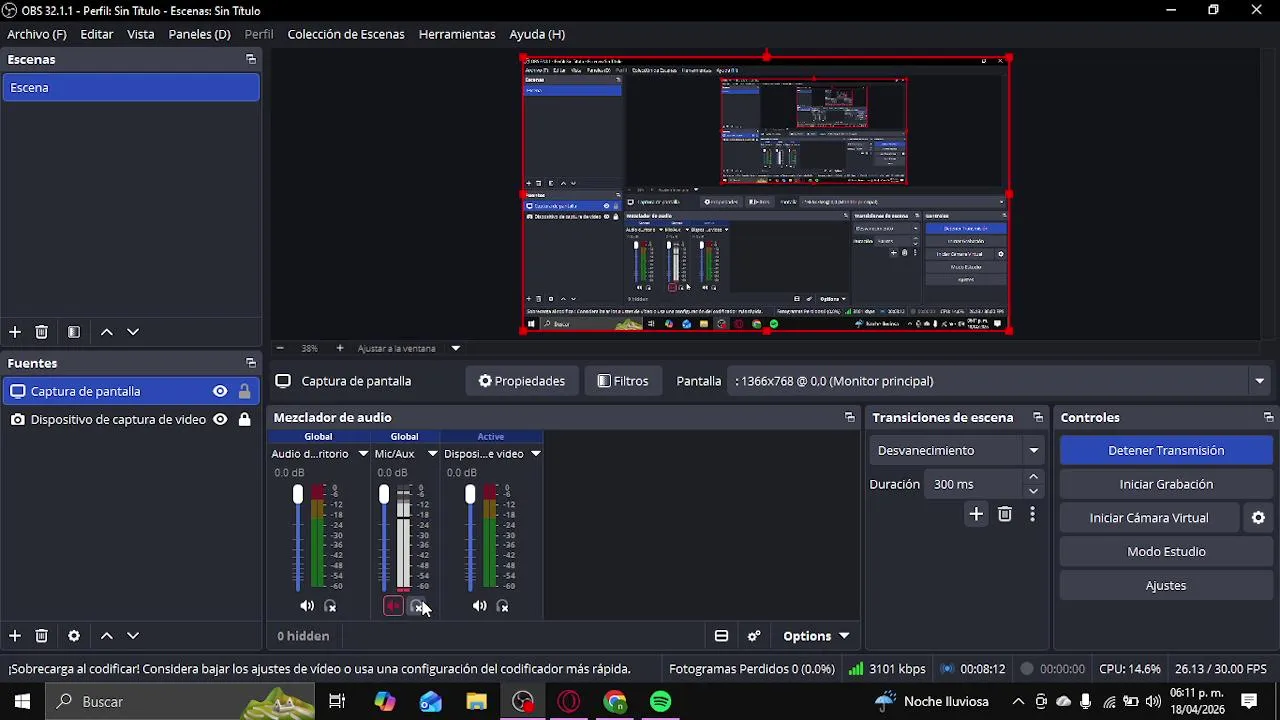Image resolution: width=1280 pixels, height=720 pixels.
Task: Open Dispositivo de video channel dropdown
Action: point(535,454)
